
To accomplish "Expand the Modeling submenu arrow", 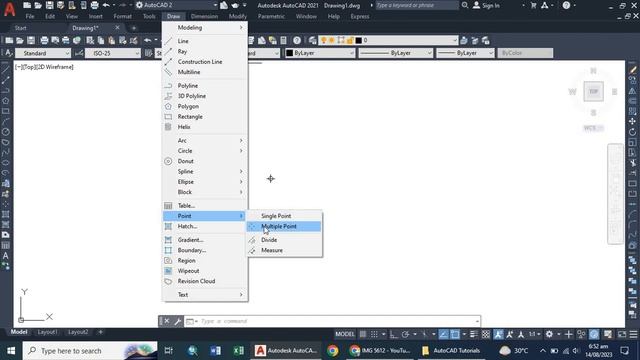I will coord(241,27).
